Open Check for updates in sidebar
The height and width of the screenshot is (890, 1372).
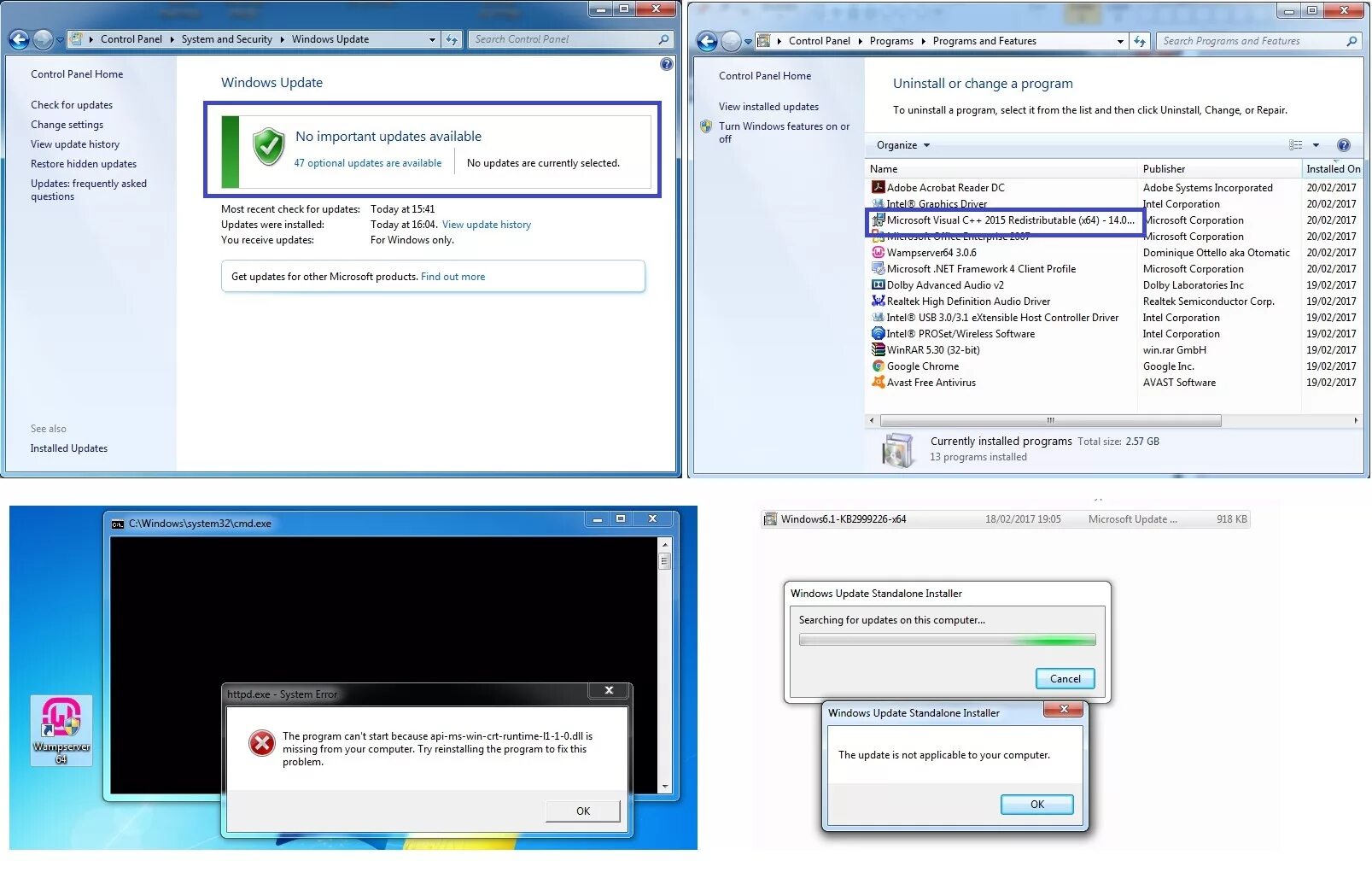(72, 105)
